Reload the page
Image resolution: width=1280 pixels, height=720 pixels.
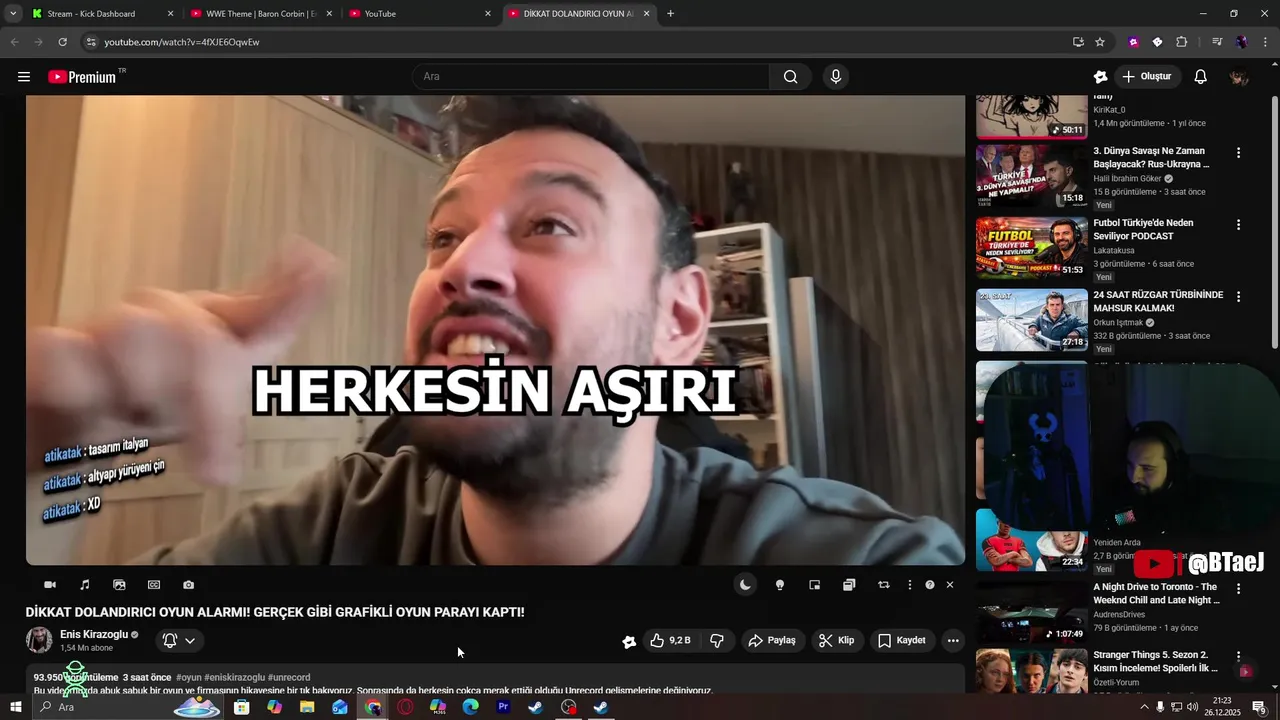[x=62, y=42]
